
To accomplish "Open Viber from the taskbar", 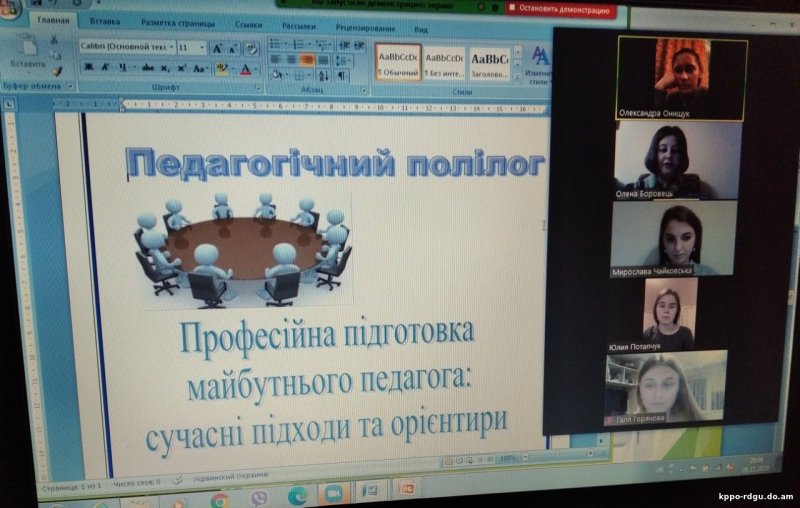I will 259,499.
